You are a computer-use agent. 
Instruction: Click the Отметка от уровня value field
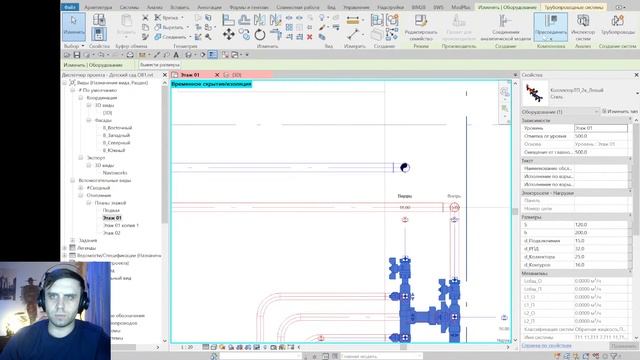click(601, 136)
